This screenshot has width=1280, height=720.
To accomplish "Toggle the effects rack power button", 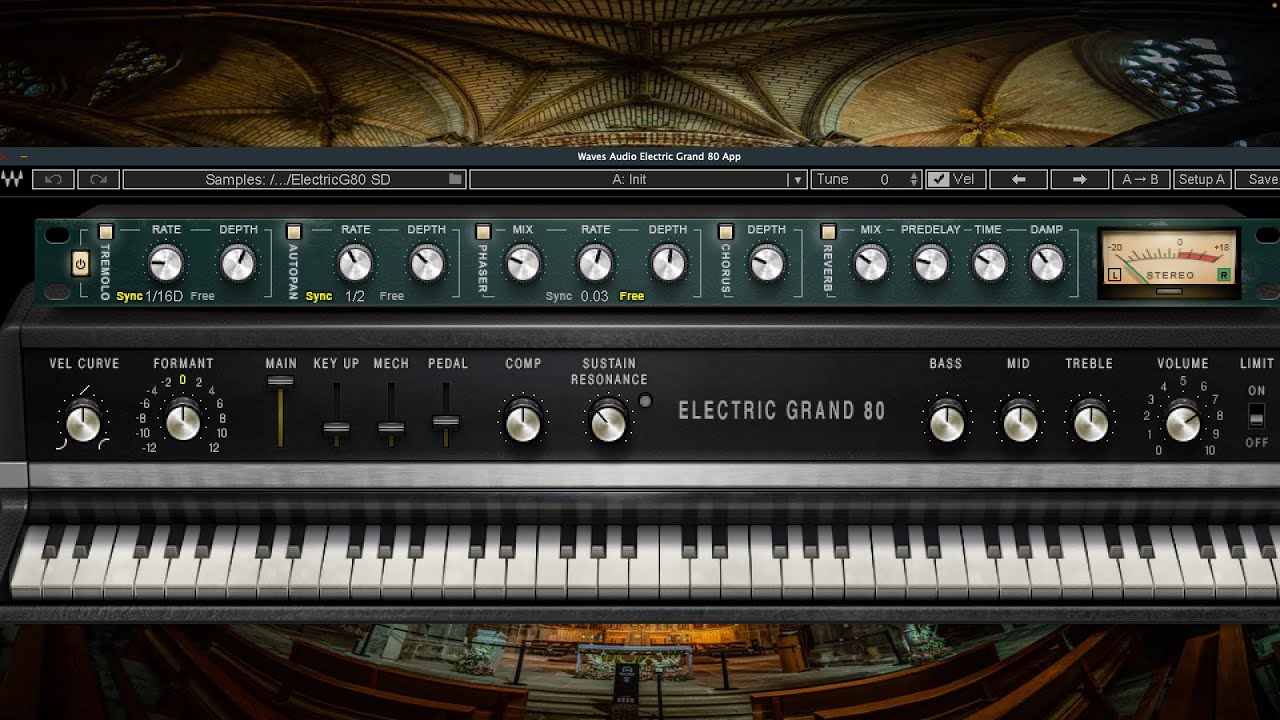I will (80, 264).
